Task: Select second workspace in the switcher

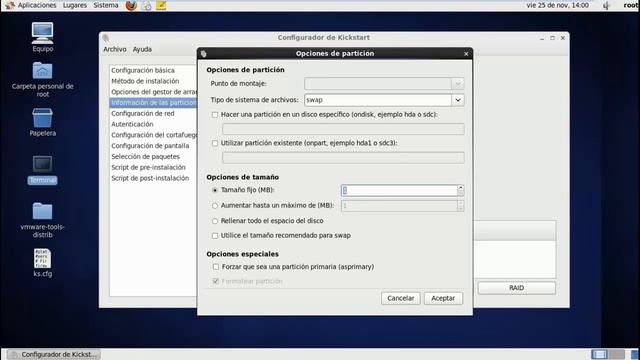Action: (x=617, y=354)
